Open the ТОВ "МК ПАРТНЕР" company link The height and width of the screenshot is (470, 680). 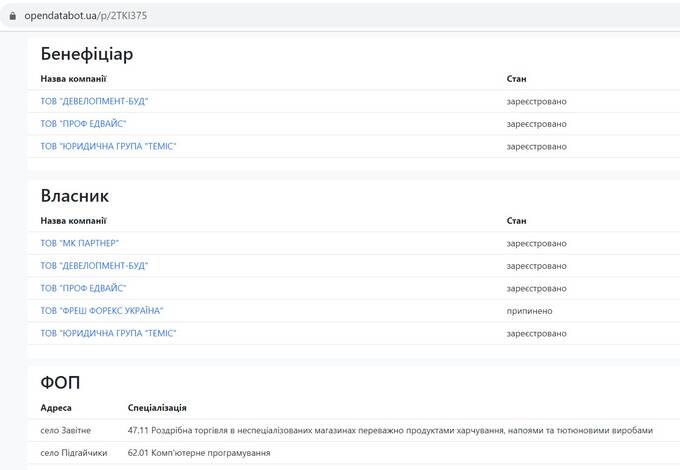79,243
